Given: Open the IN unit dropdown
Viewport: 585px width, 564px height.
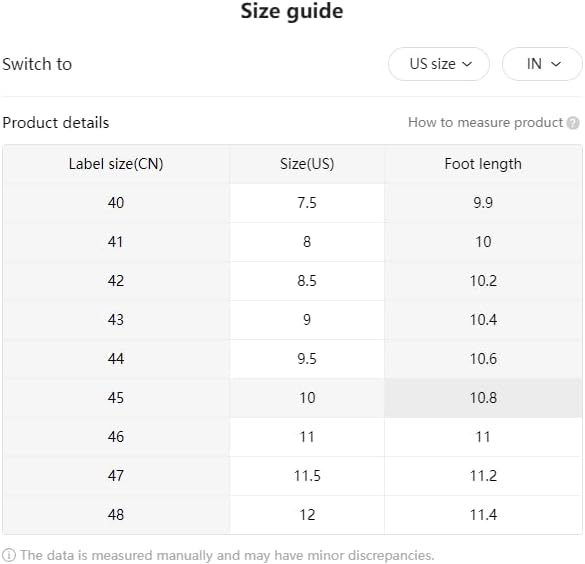Looking at the screenshot, I should click(x=542, y=64).
